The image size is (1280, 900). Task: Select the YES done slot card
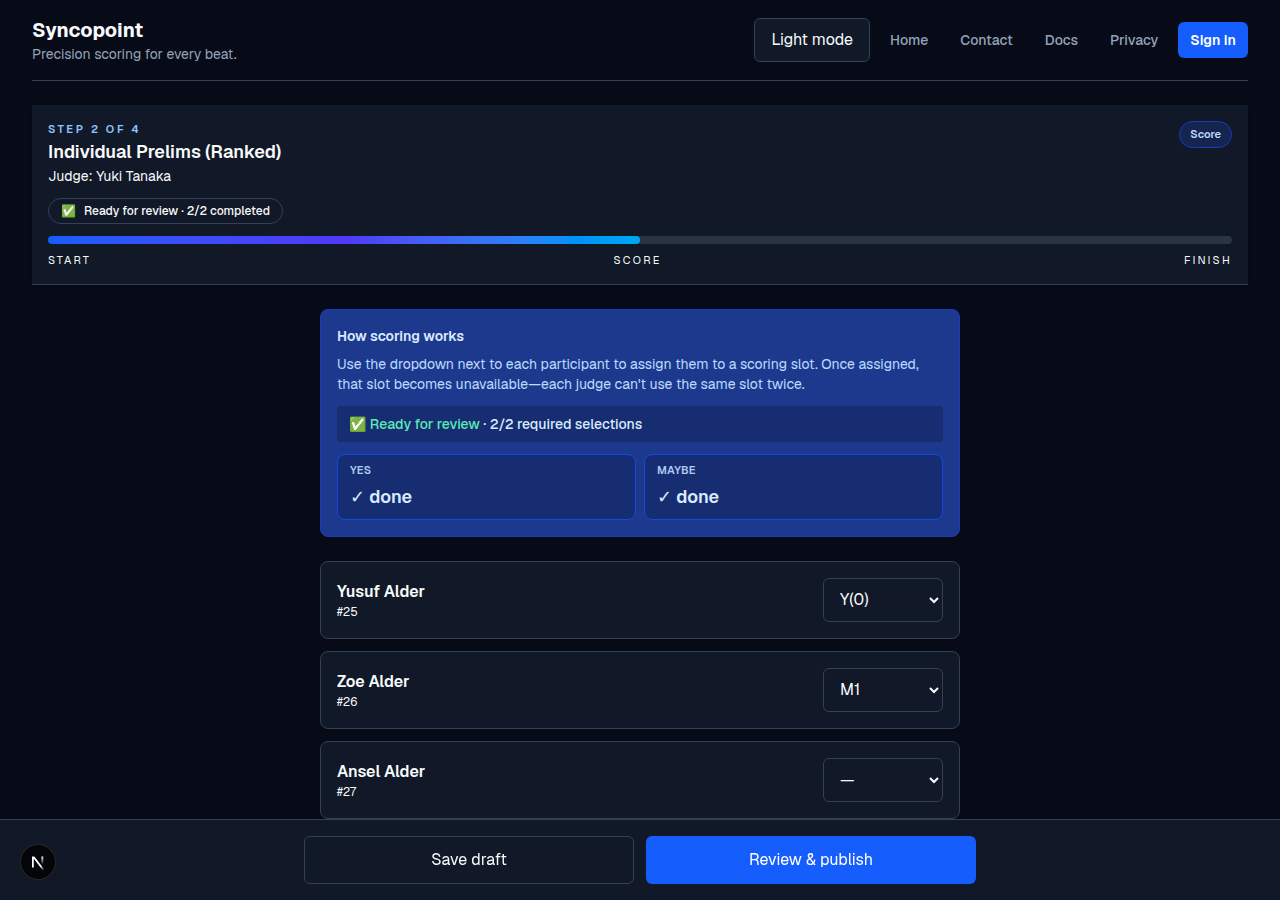click(x=486, y=487)
